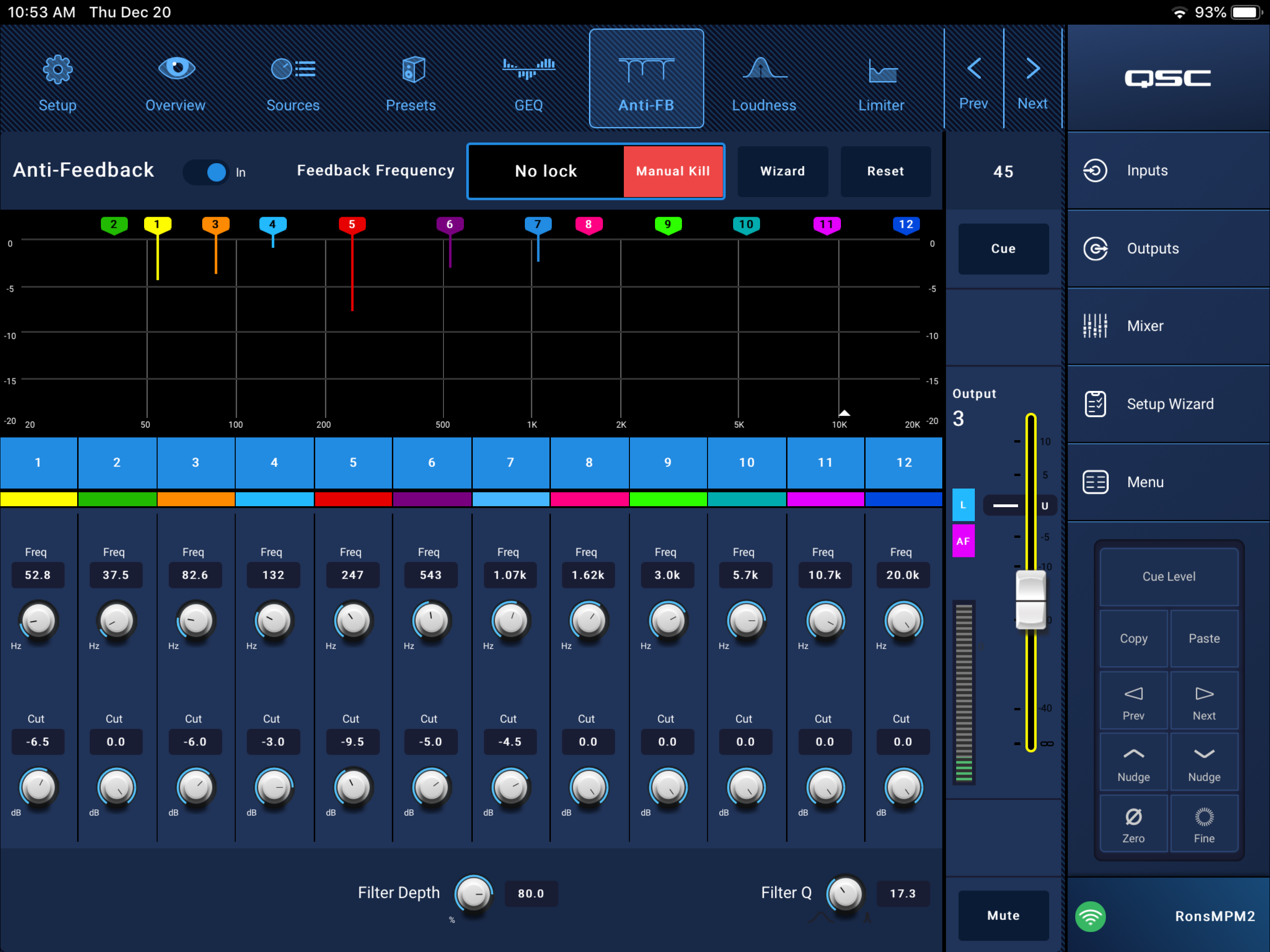Viewport: 1270px width, 952px height.
Task: Click the Wizard button
Action: pyautogui.click(x=782, y=171)
